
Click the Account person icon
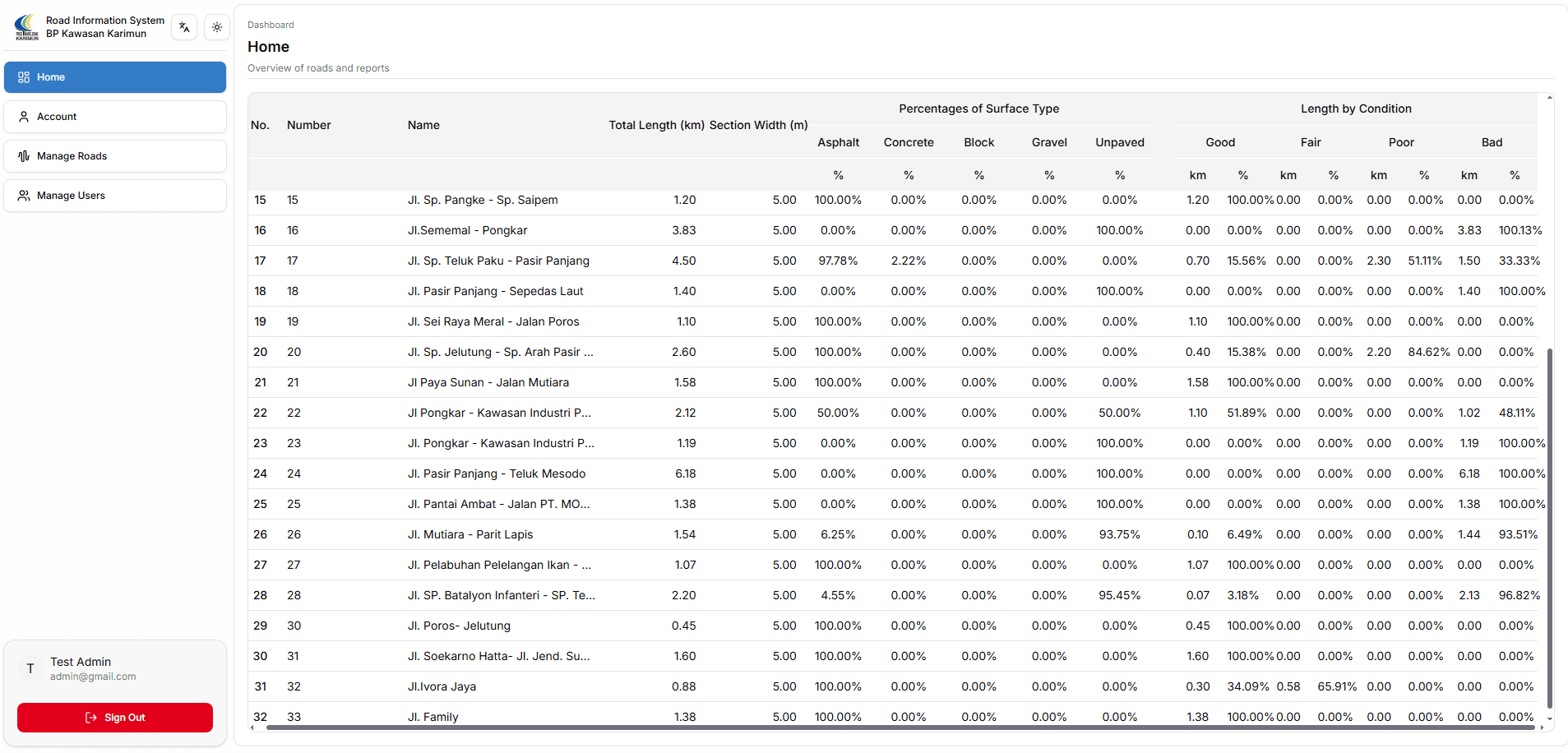pyautogui.click(x=23, y=116)
